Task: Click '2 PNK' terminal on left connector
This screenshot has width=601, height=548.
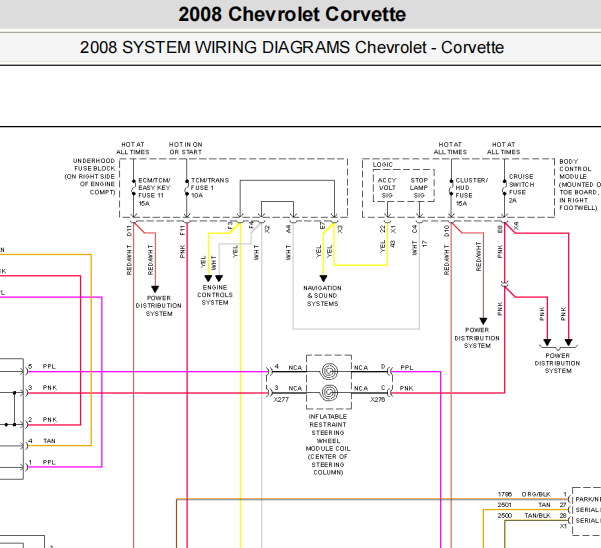Action: coord(42,420)
